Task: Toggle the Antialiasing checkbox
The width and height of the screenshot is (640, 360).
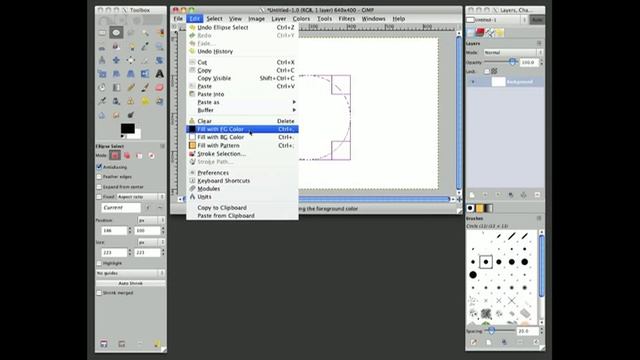Action: [99, 167]
